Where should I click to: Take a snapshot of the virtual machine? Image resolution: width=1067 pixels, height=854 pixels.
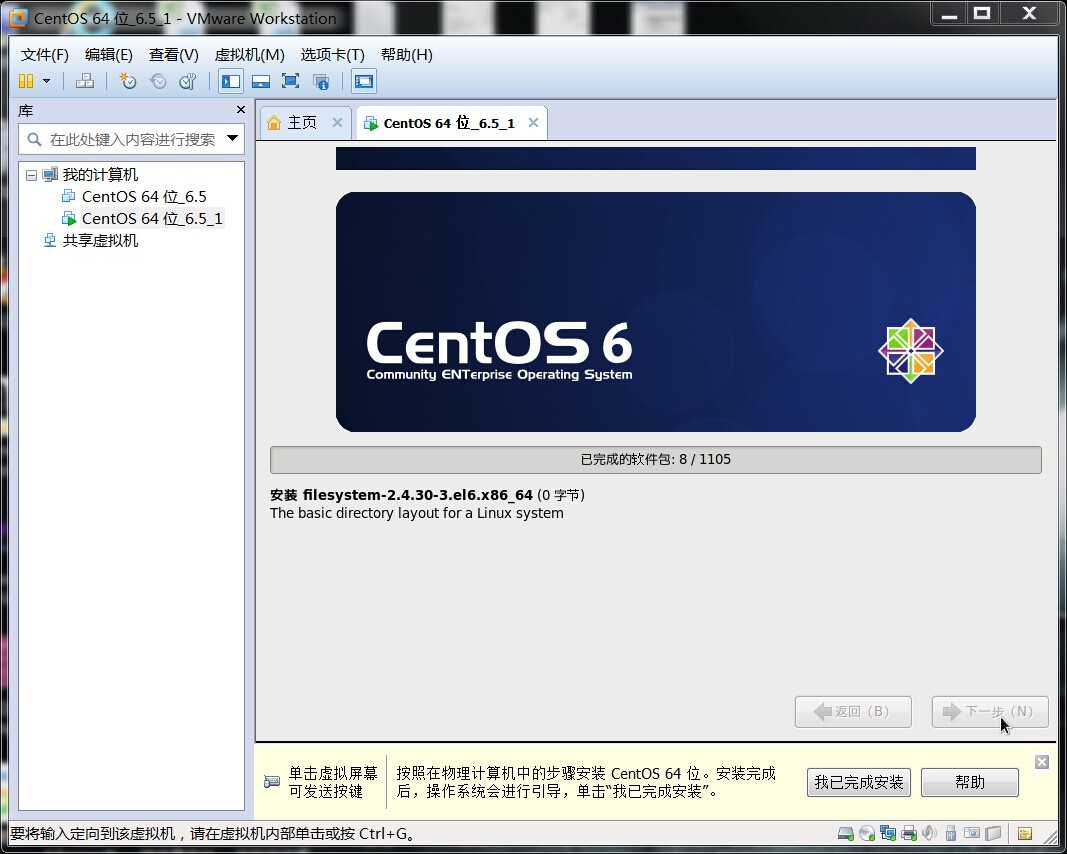pos(127,82)
